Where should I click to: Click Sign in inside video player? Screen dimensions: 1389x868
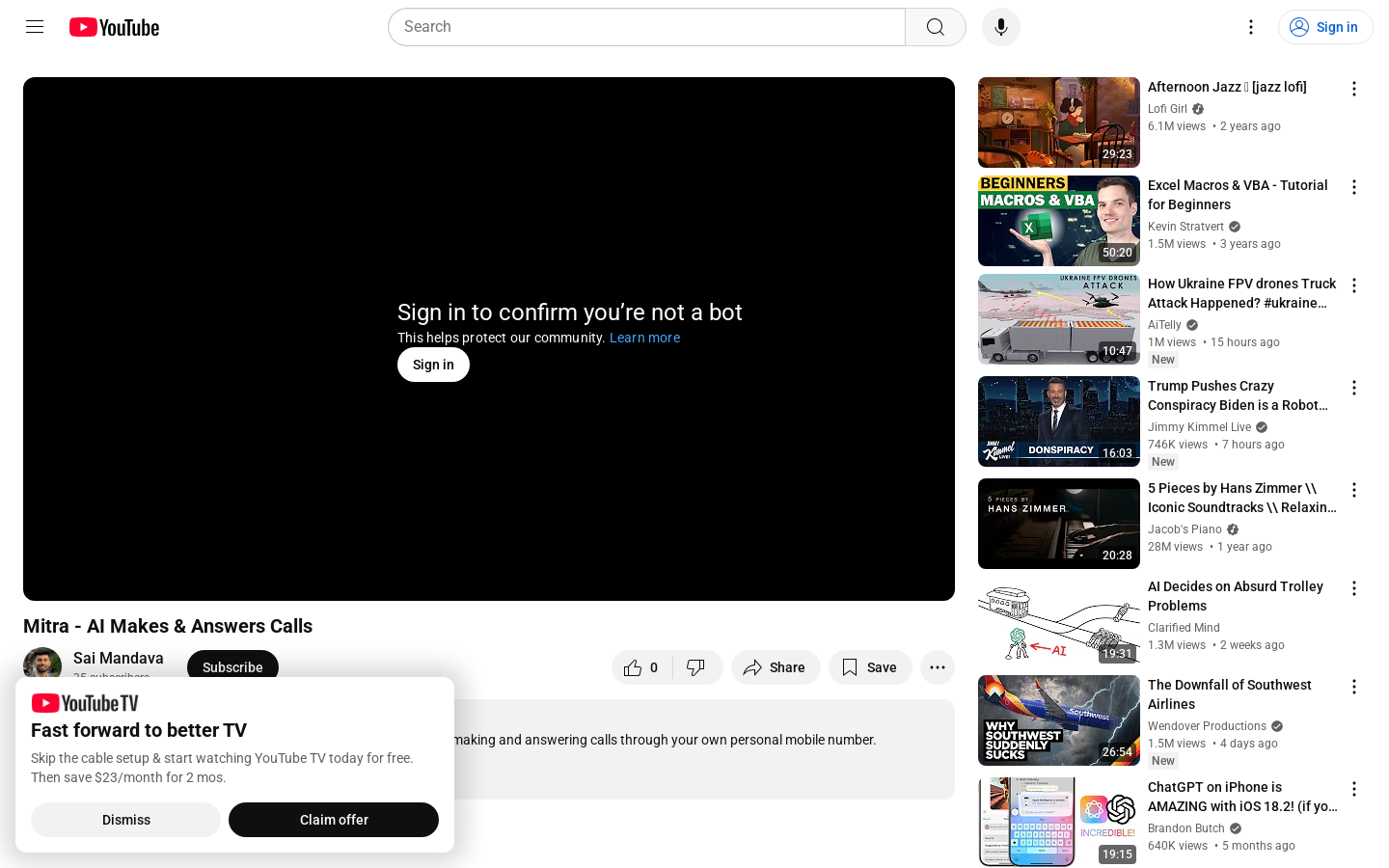(x=433, y=365)
